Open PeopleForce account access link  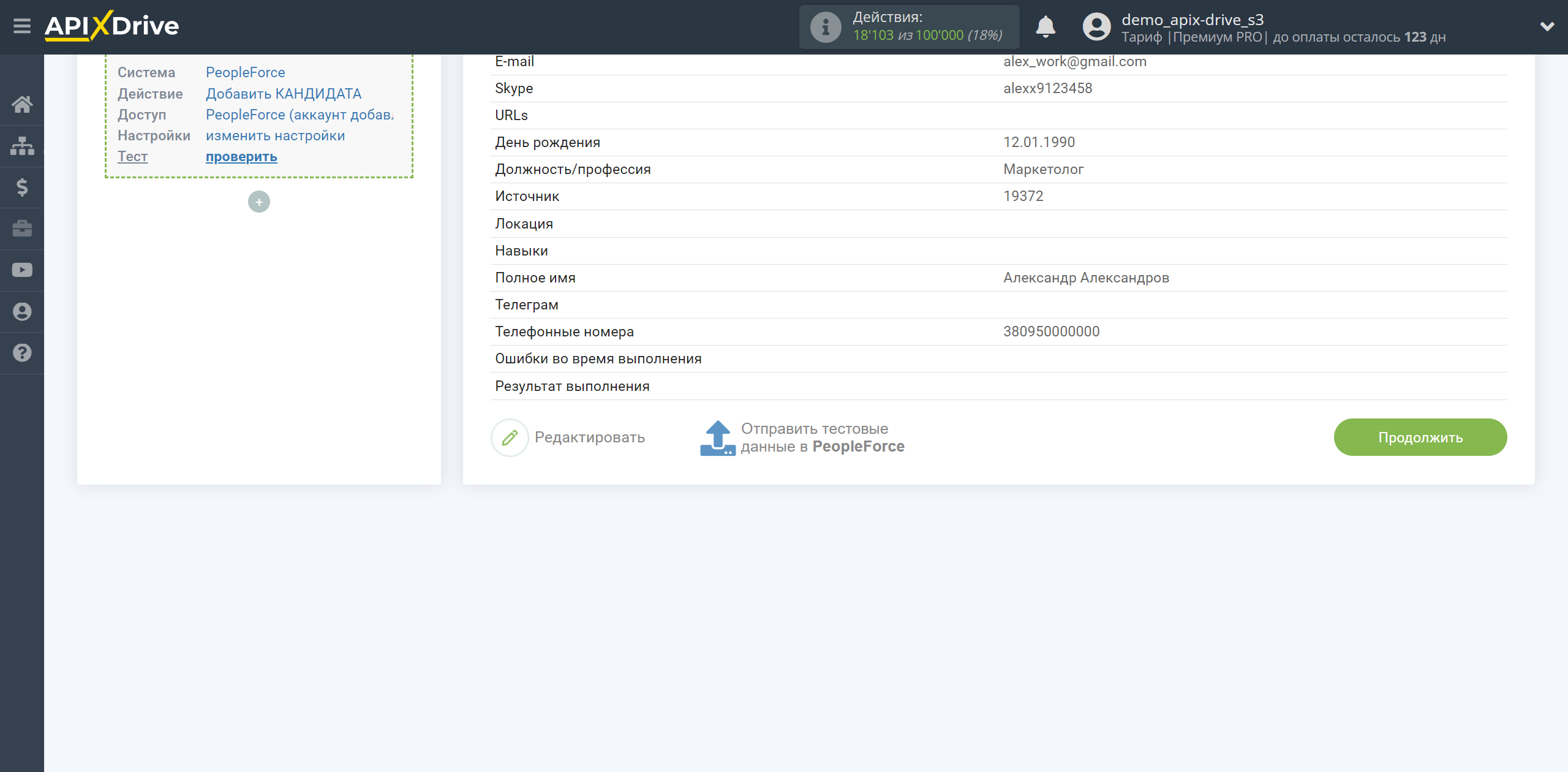click(300, 115)
